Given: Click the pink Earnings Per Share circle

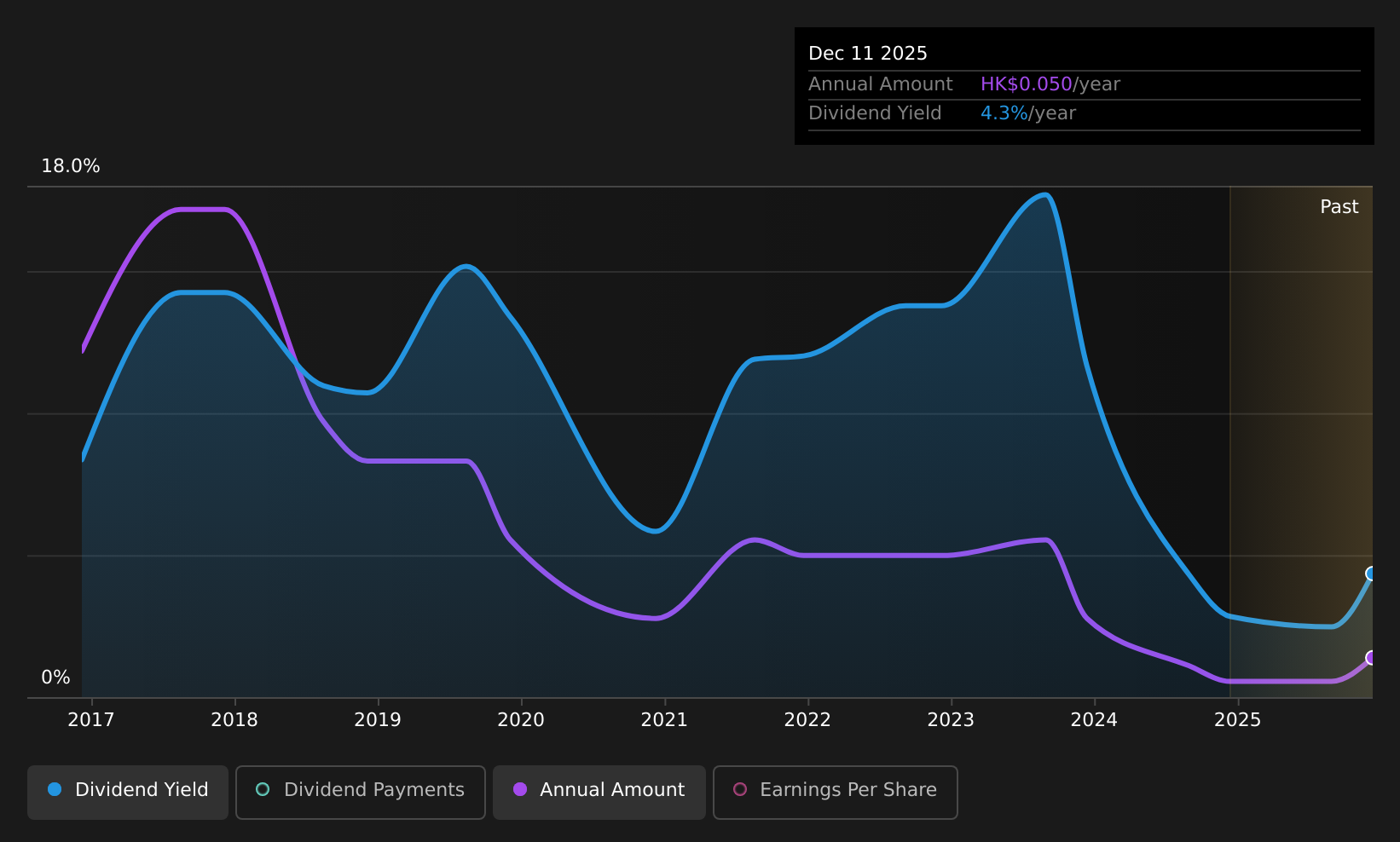Looking at the screenshot, I should point(740,789).
